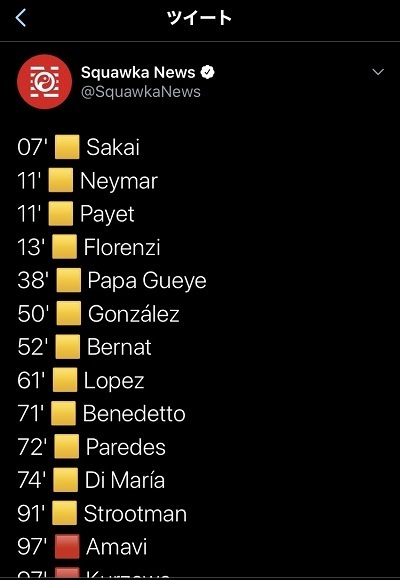This screenshot has height=580, width=400.
Task: Tap the yellow card emoji beside Neymar
Action: coord(61,181)
